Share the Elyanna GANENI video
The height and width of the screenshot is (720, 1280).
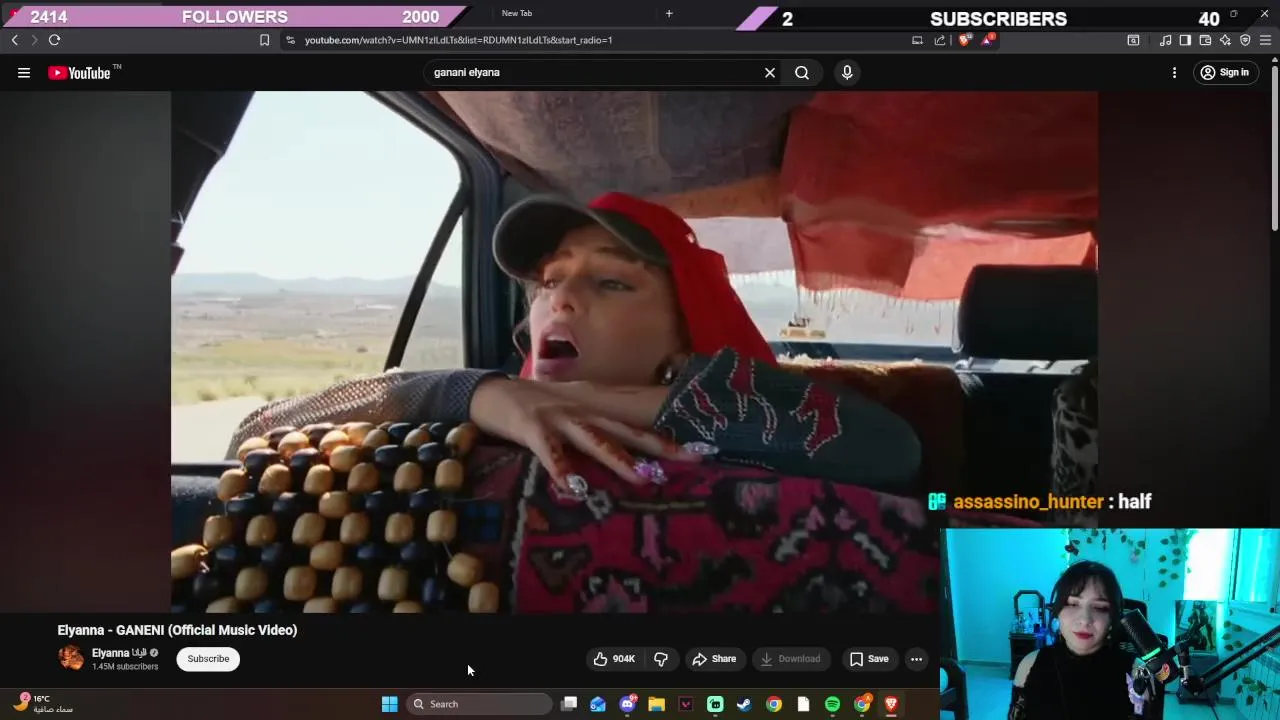pos(714,659)
